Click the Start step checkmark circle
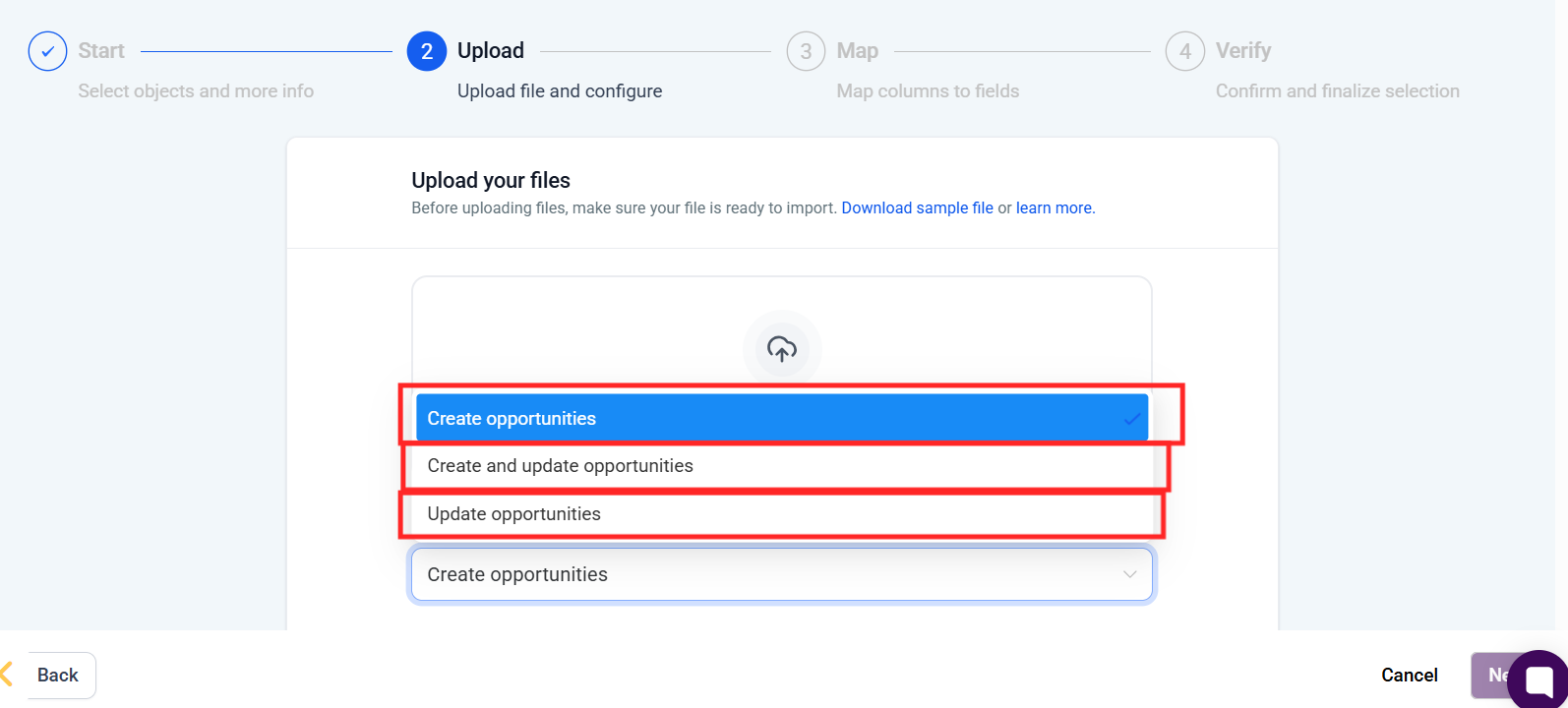The width and height of the screenshot is (1568, 708). coord(47,51)
